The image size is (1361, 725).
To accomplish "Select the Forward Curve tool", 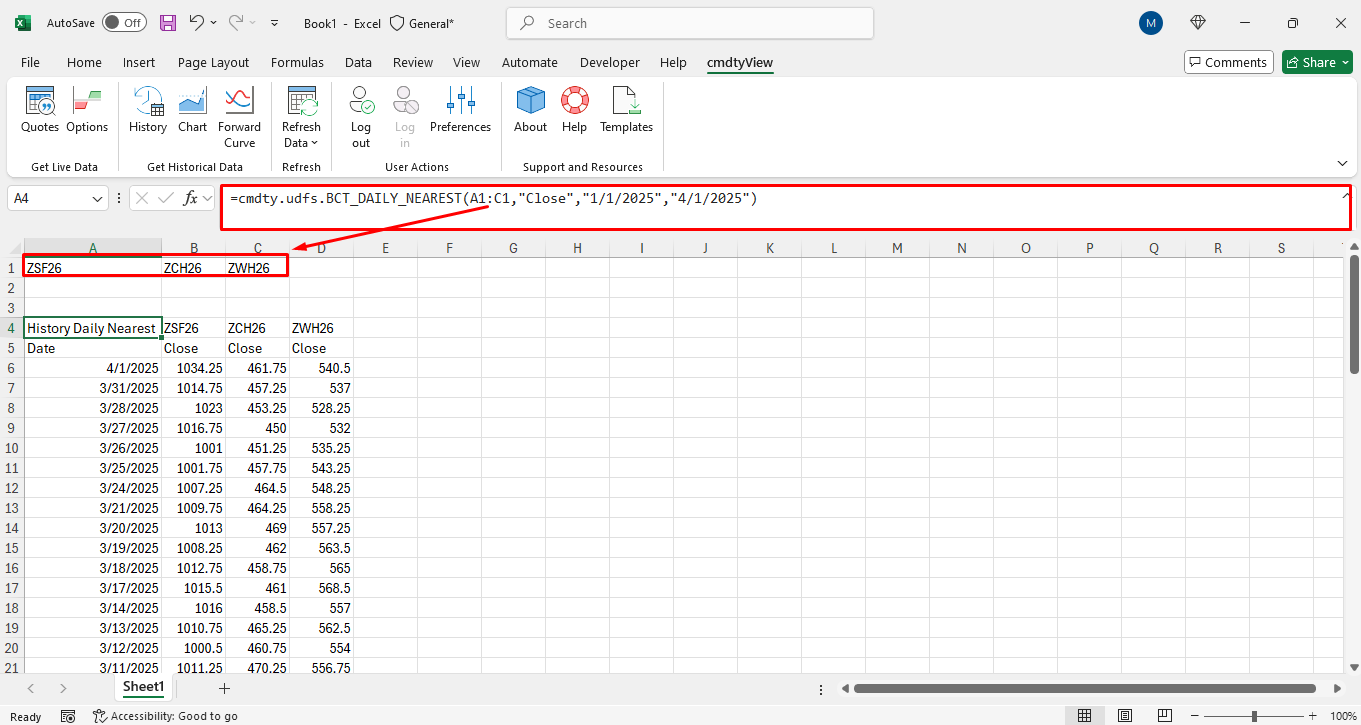I will click(239, 117).
